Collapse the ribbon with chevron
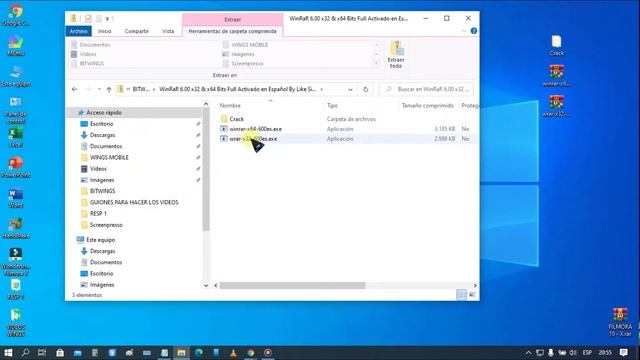This screenshot has width=640, height=360. pyautogui.click(x=463, y=31)
